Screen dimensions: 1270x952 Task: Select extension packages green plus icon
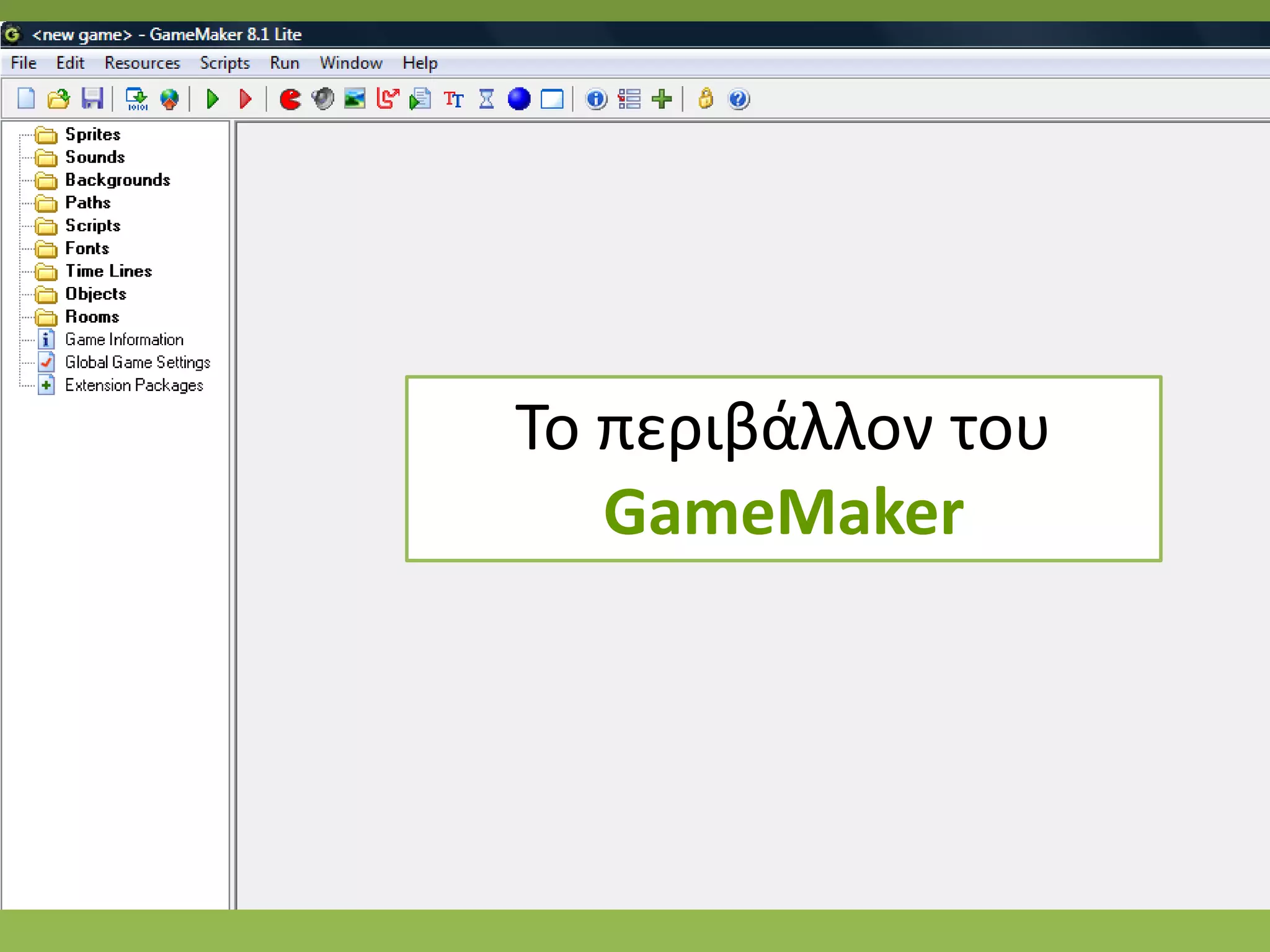(662, 99)
